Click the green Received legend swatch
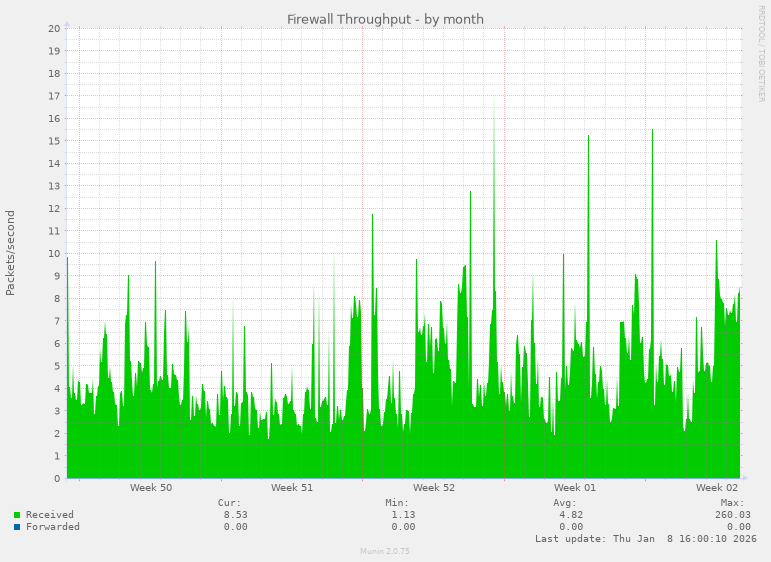The image size is (771, 562). [17, 515]
